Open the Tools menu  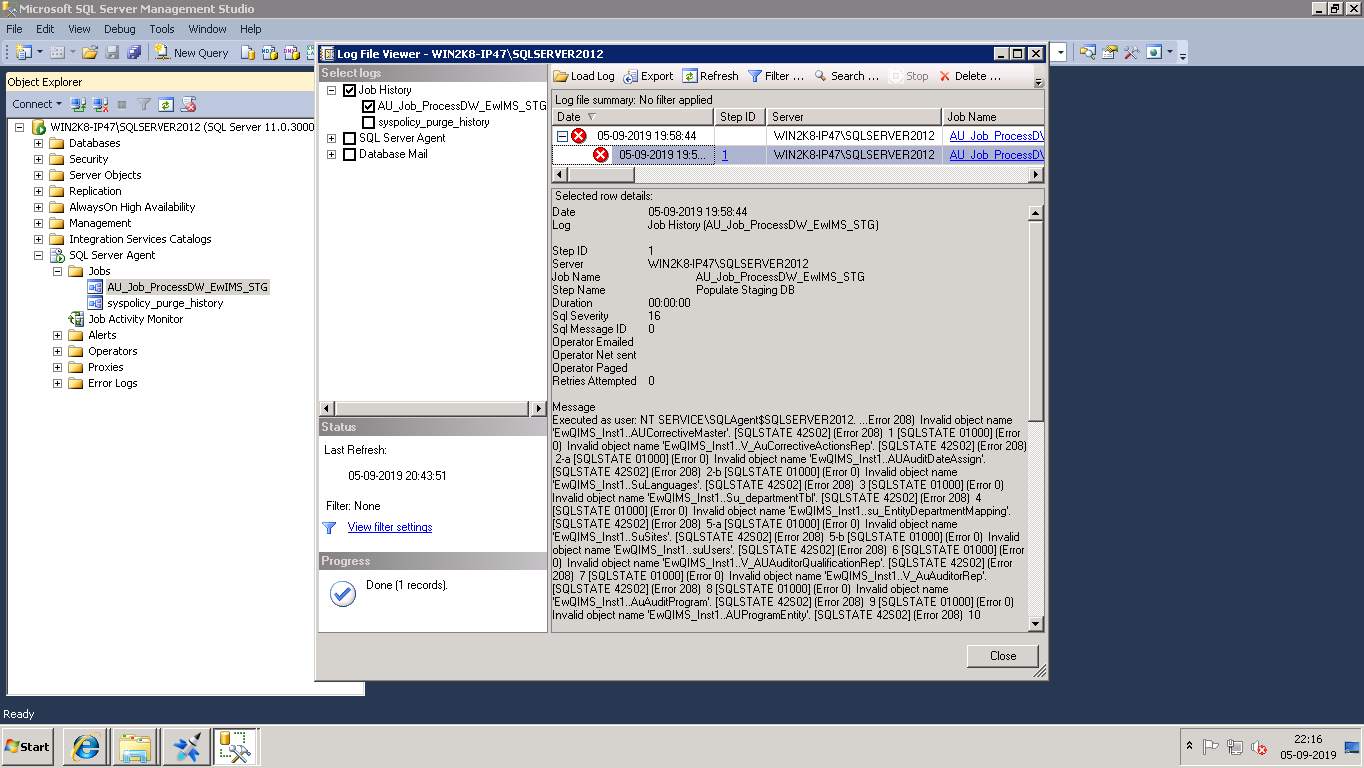[162, 29]
